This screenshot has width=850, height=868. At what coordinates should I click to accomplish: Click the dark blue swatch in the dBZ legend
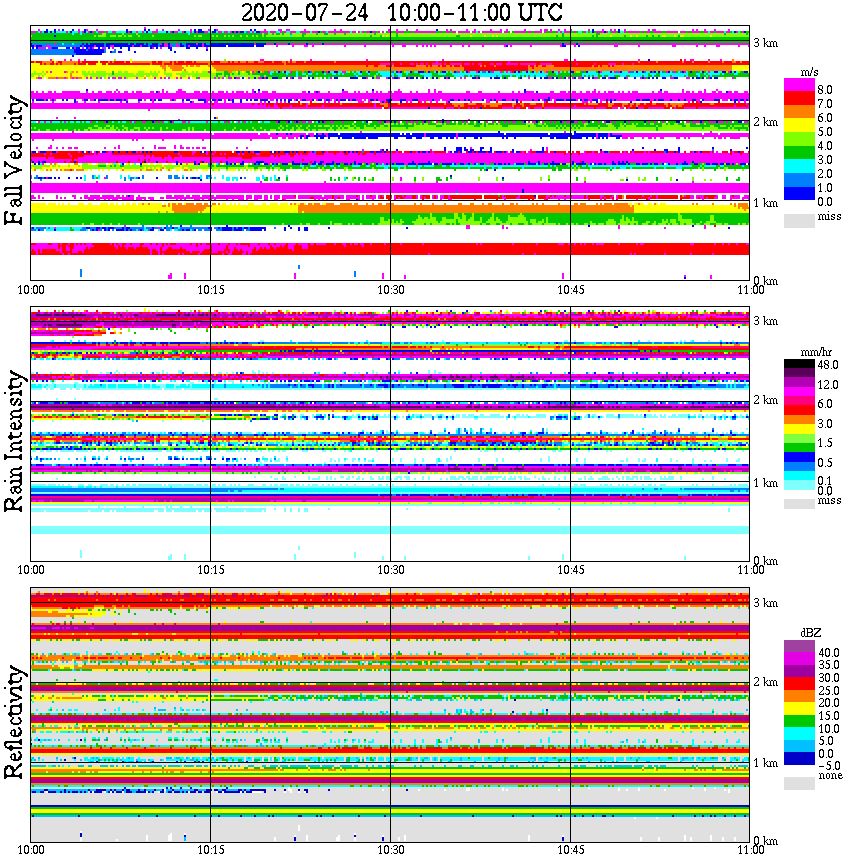[x=799, y=758]
